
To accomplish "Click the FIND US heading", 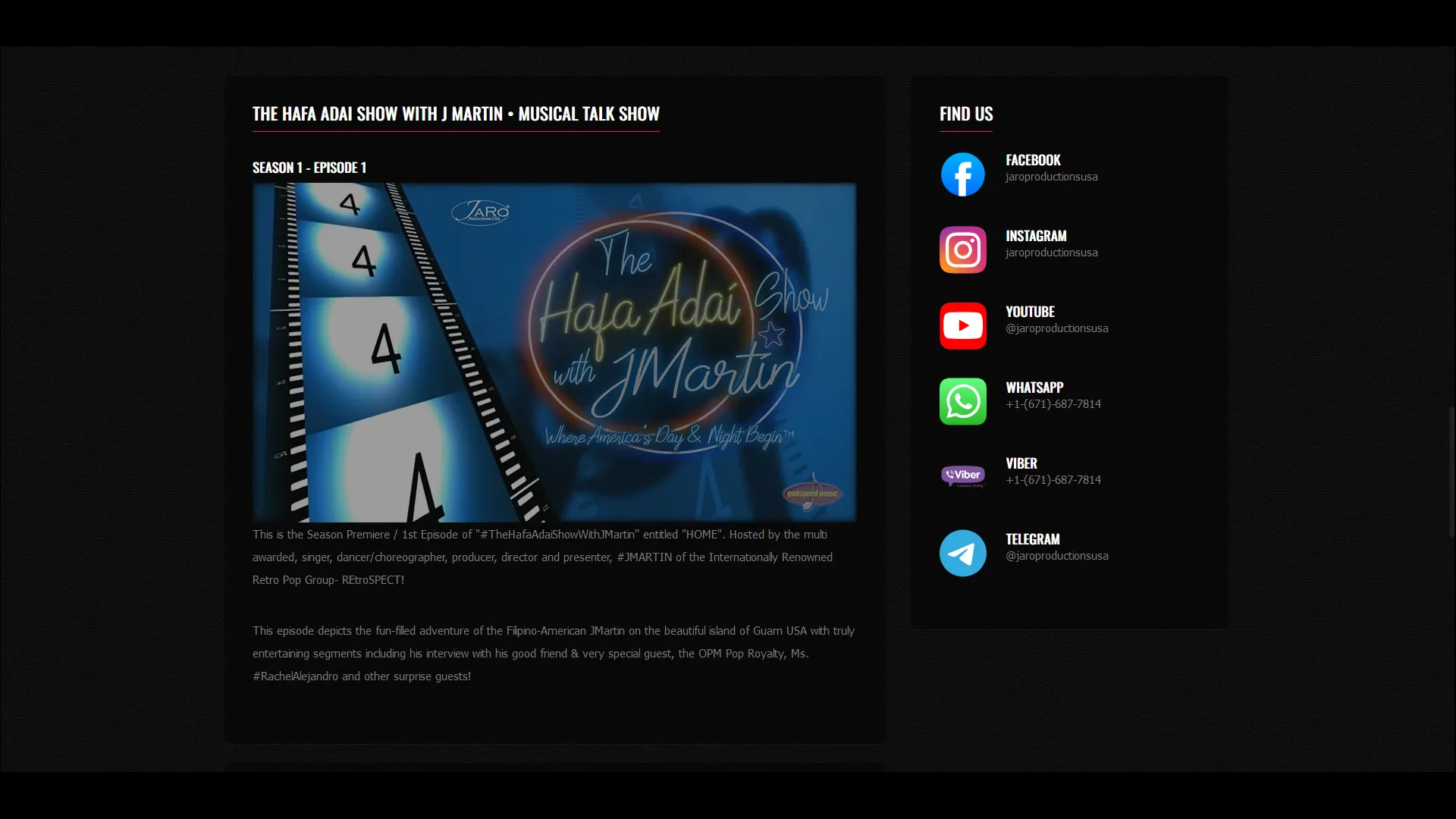I will (x=966, y=114).
